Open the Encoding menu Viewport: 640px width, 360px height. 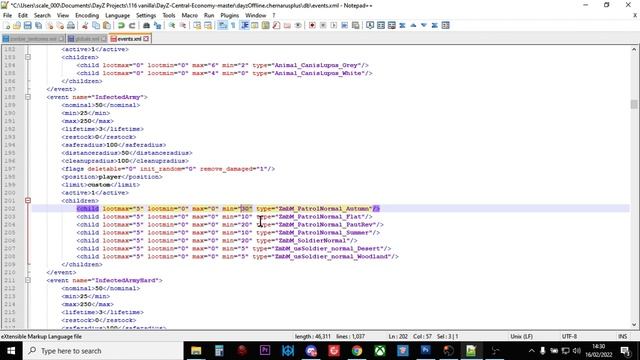[x=87, y=15]
